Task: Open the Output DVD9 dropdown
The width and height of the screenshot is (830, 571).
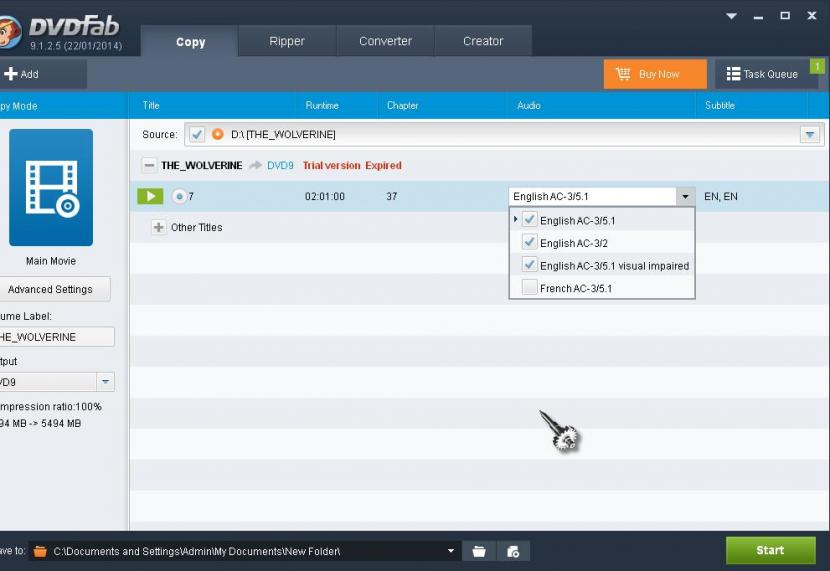Action: 105,382
